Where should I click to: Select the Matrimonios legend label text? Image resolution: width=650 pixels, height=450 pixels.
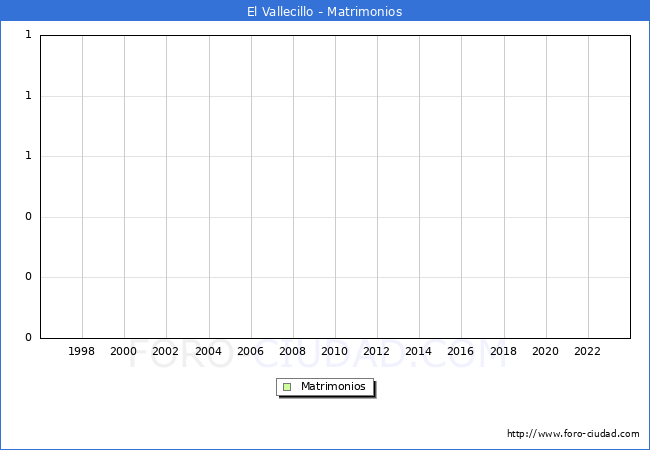(x=333, y=387)
